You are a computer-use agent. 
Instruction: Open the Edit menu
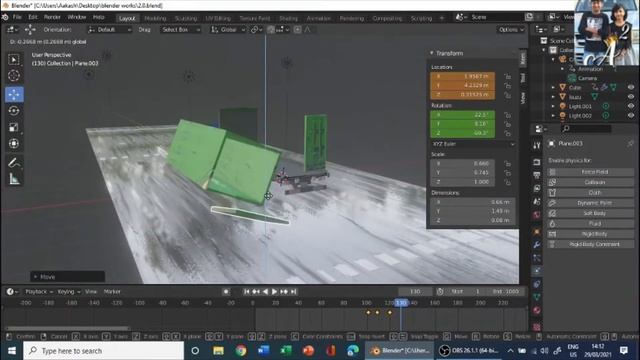click(x=33, y=17)
